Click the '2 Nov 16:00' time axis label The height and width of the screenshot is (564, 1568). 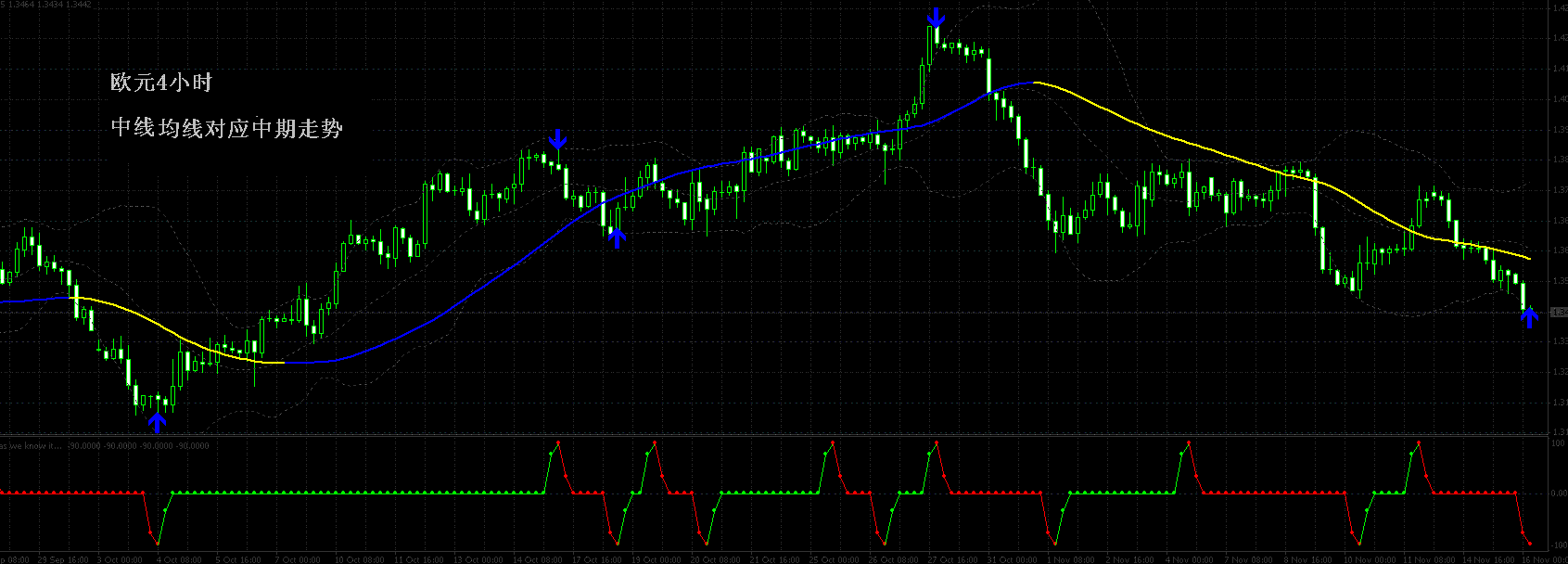pyautogui.click(x=1131, y=559)
